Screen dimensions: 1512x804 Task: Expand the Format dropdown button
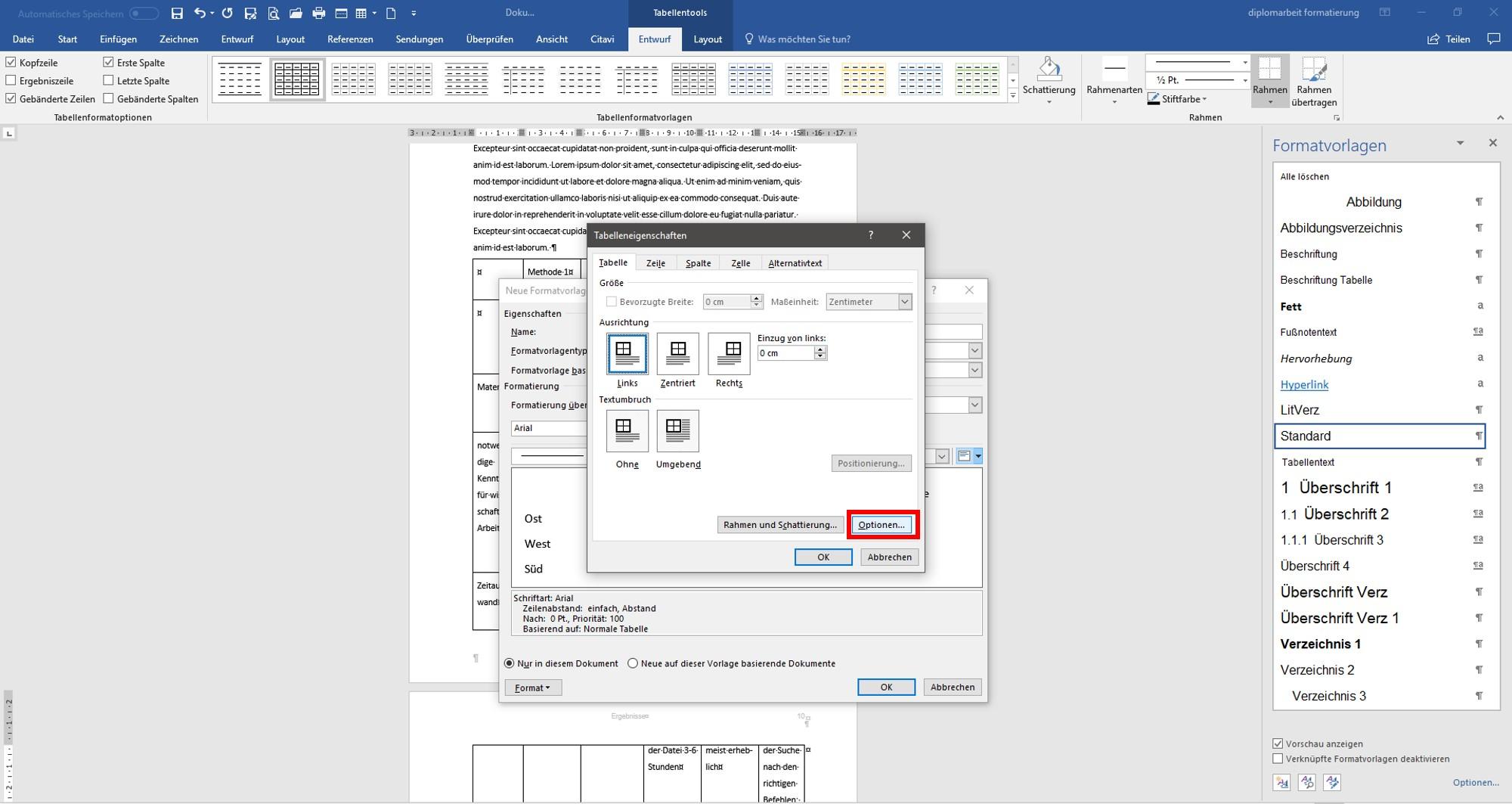(x=533, y=688)
